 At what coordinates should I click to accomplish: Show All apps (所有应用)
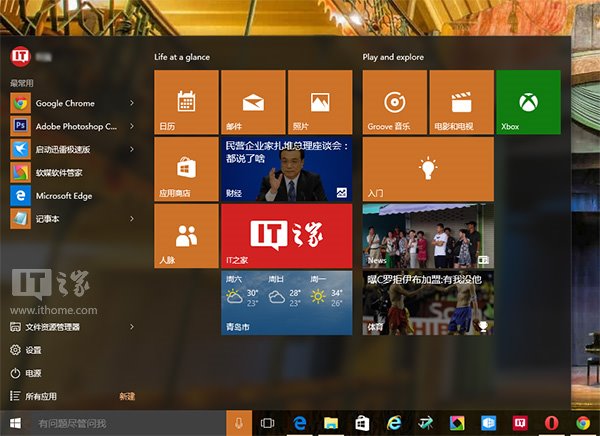tap(33, 396)
